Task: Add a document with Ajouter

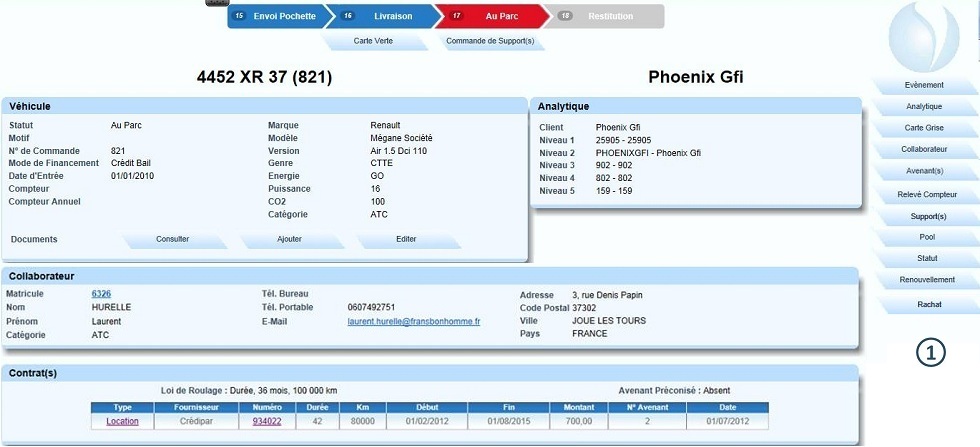Action: 289,240
